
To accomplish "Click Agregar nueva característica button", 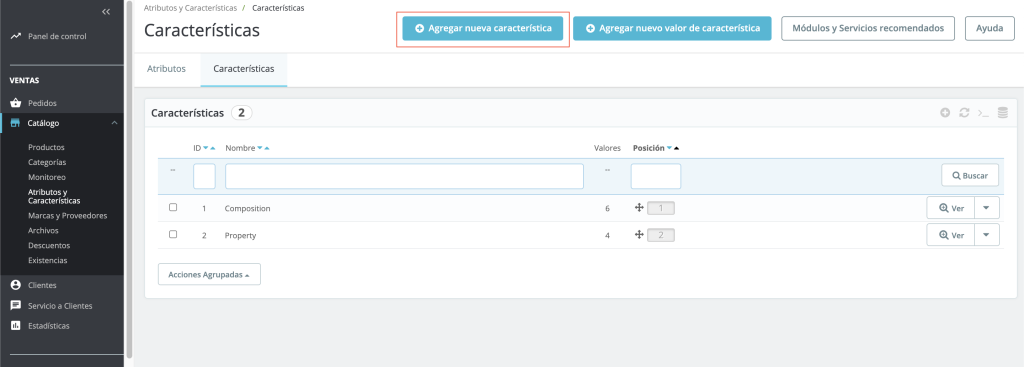I will pyautogui.click(x=483, y=29).
